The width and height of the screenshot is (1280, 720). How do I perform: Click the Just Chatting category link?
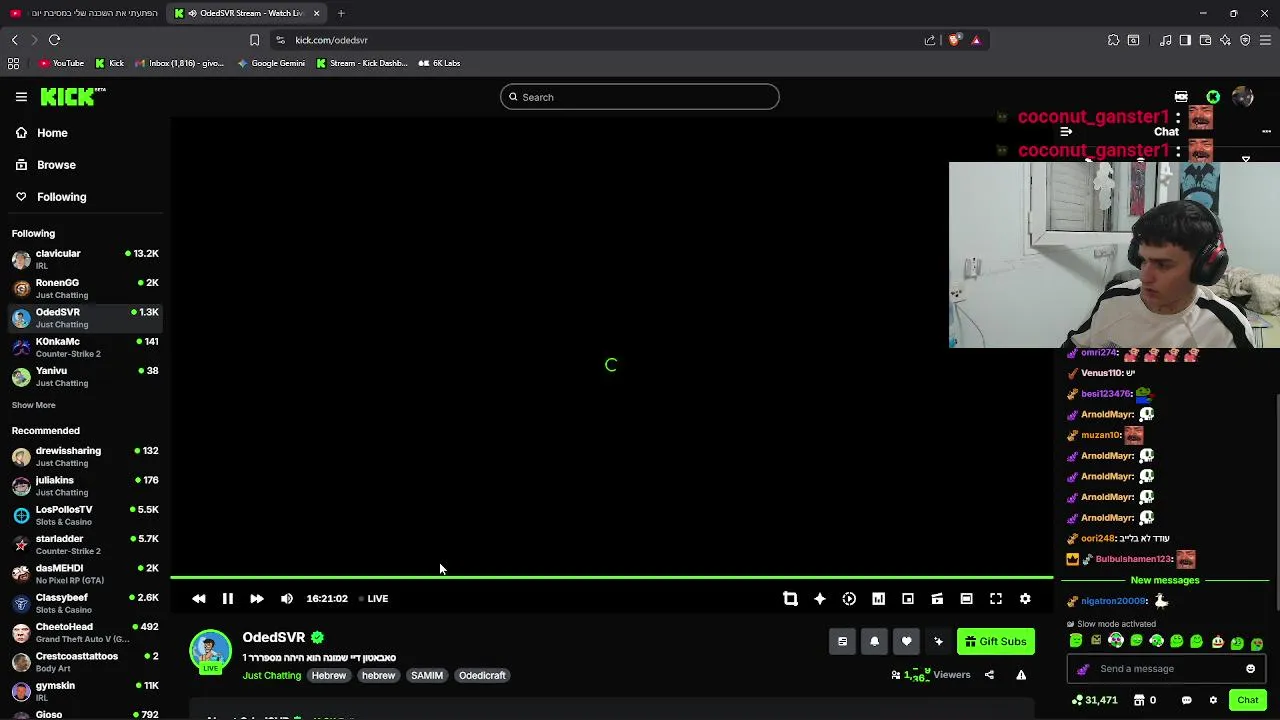point(271,676)
